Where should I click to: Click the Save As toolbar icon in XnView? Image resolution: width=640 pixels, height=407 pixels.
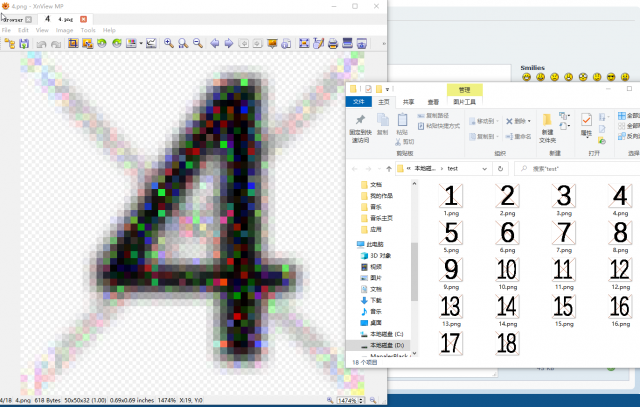pyautogui.click(x=24, y=43)
